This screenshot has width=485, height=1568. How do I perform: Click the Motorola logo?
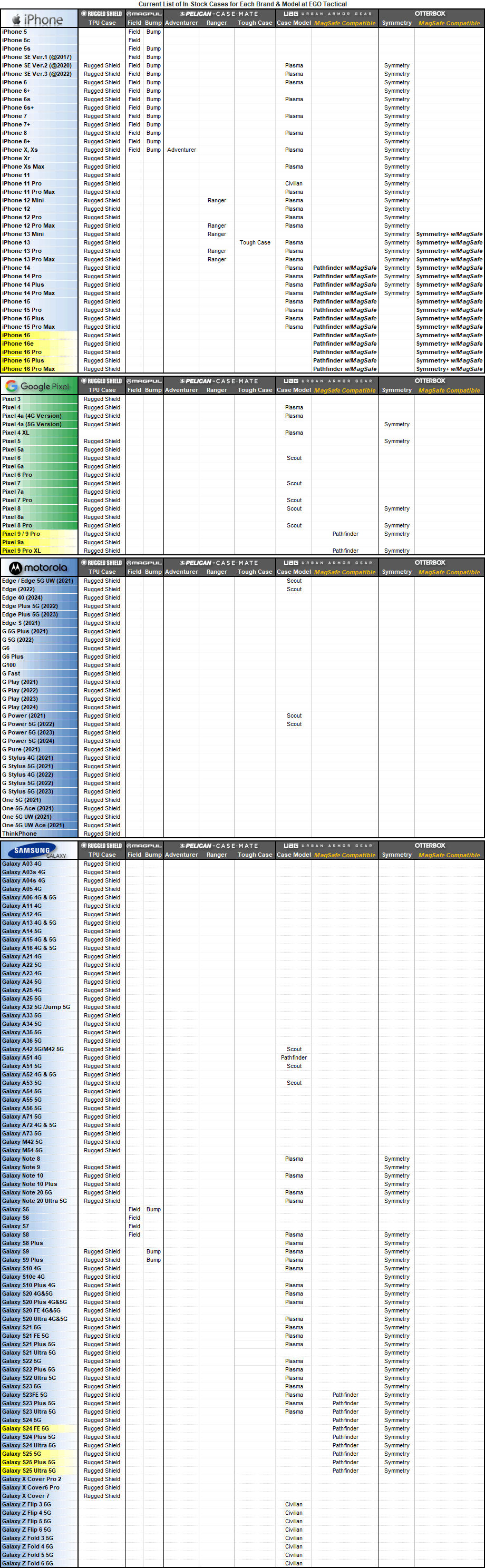pyautogui.click(x=38, y=567)
